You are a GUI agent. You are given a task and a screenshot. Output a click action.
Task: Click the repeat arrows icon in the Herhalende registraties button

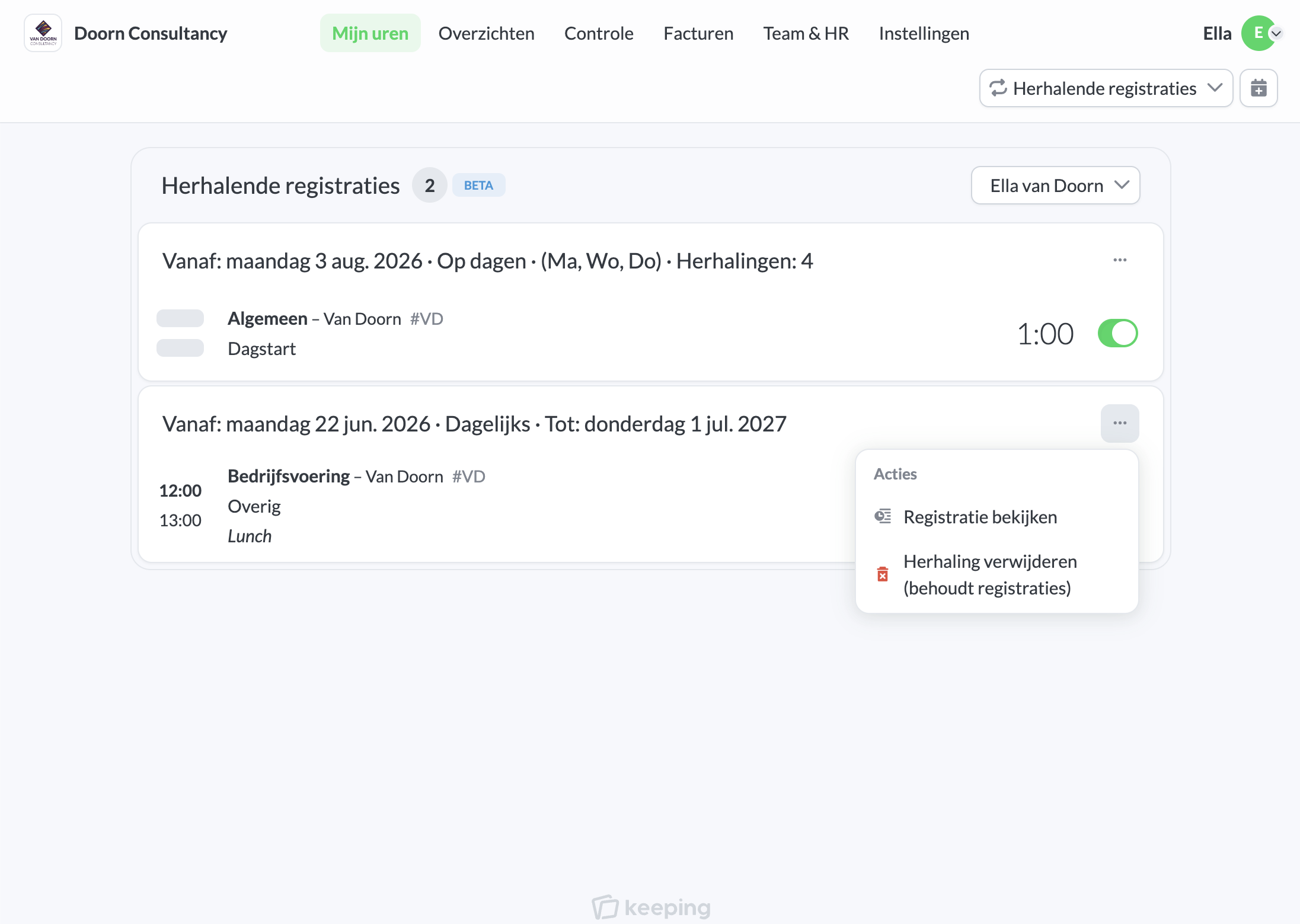click(x=998, y=88)
